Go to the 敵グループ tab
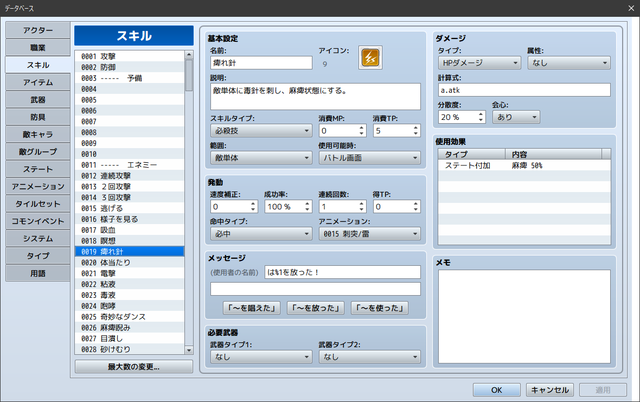The width and height of the screenshot is (640, 402). point(38,152)
